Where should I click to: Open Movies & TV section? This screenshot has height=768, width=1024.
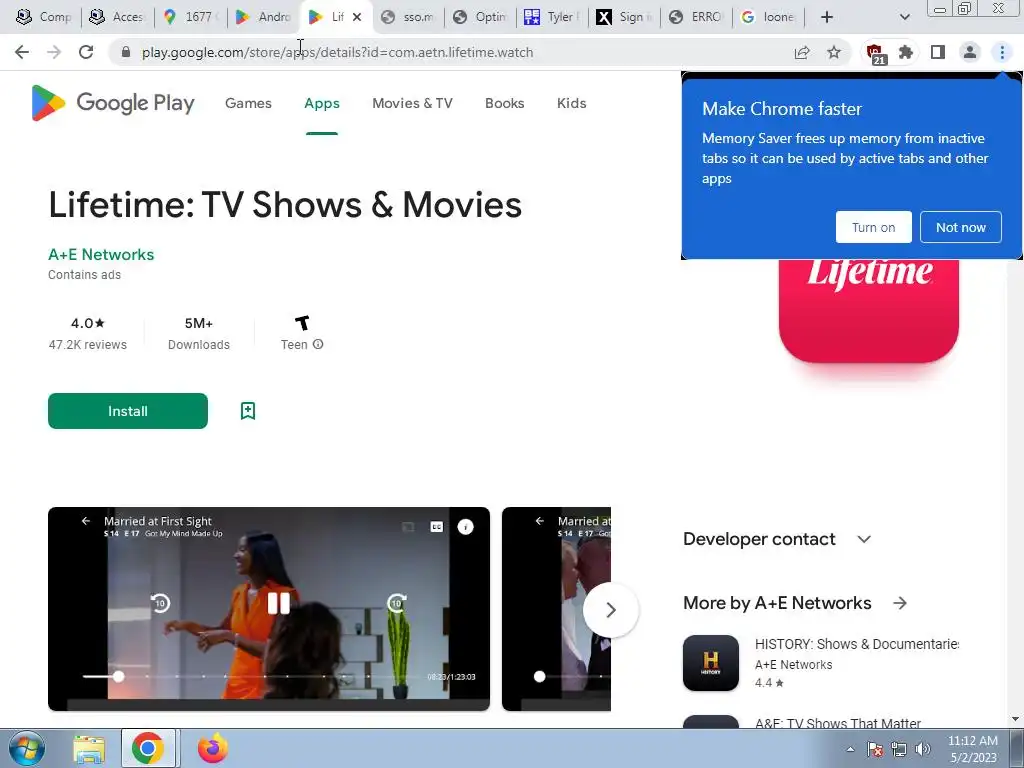click(412, 103)
